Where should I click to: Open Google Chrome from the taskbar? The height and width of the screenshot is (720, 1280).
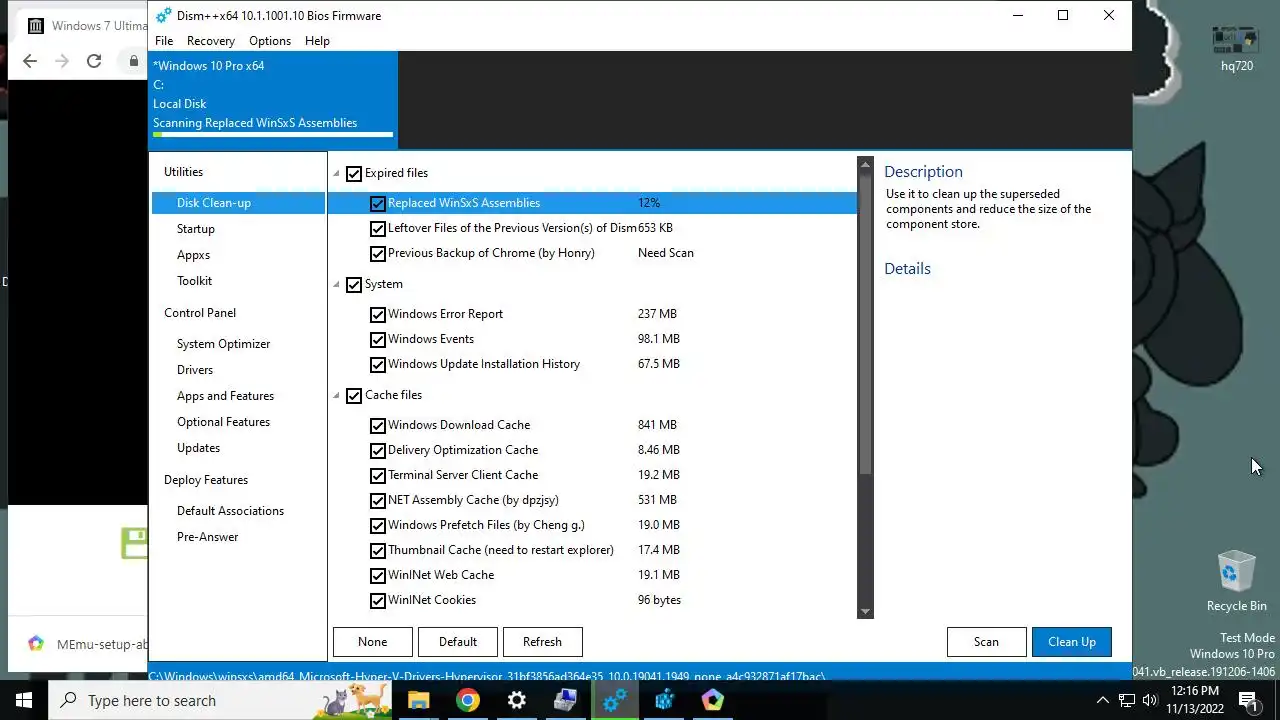point(467,700)
